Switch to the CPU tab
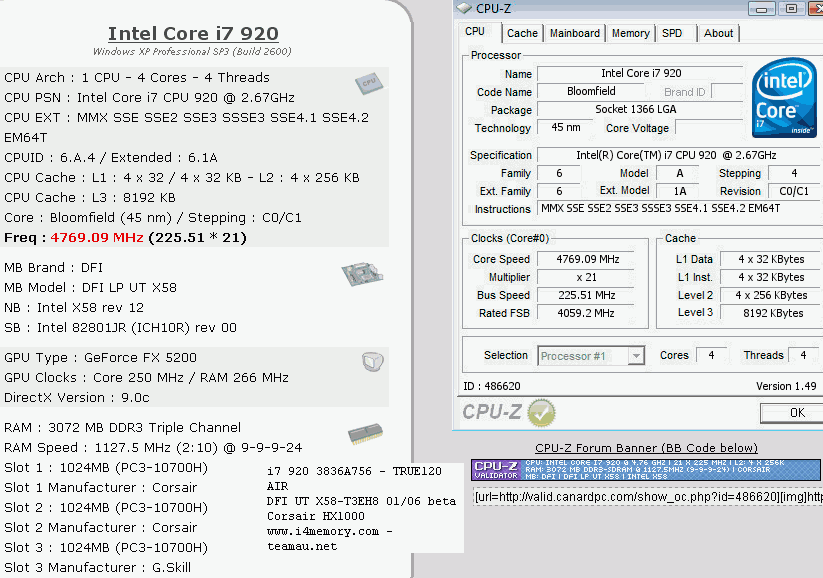 pos(475,31)
